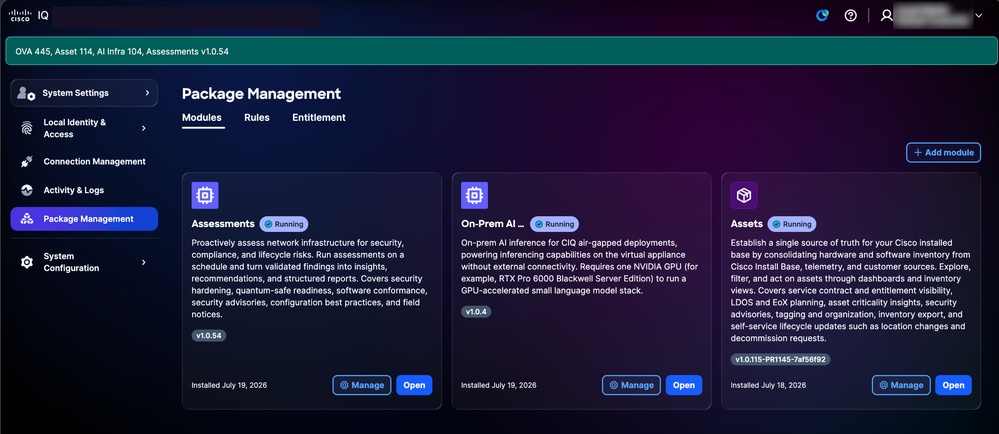Open the Assessments module
Image resolution: width=999 pixels, height=434 pixels.
[414, 385]
